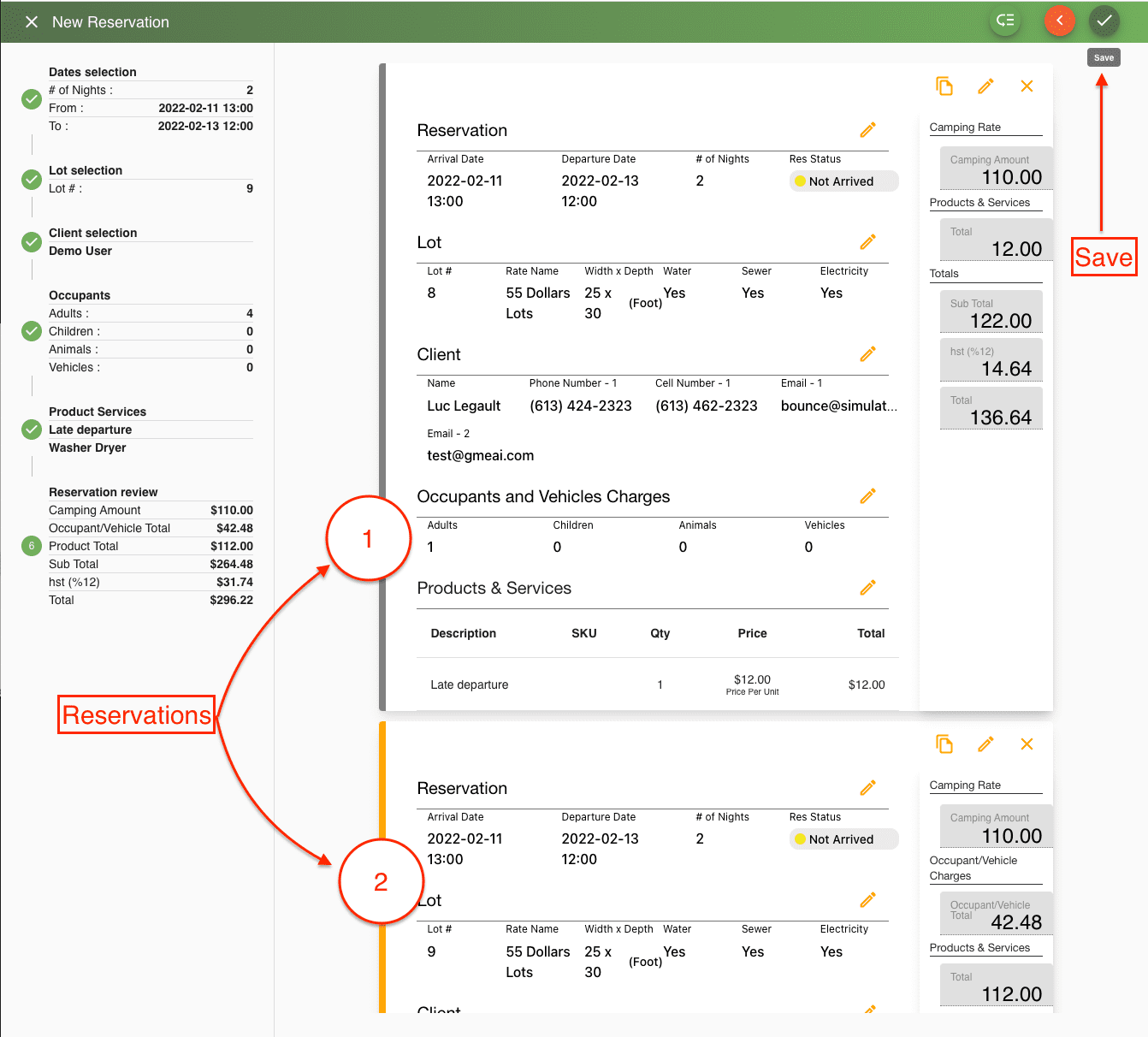Click the green list-collapse icon in header
This screenshot has width=1148, height=1037.
pyautogui.click(x=1005, y=21)
